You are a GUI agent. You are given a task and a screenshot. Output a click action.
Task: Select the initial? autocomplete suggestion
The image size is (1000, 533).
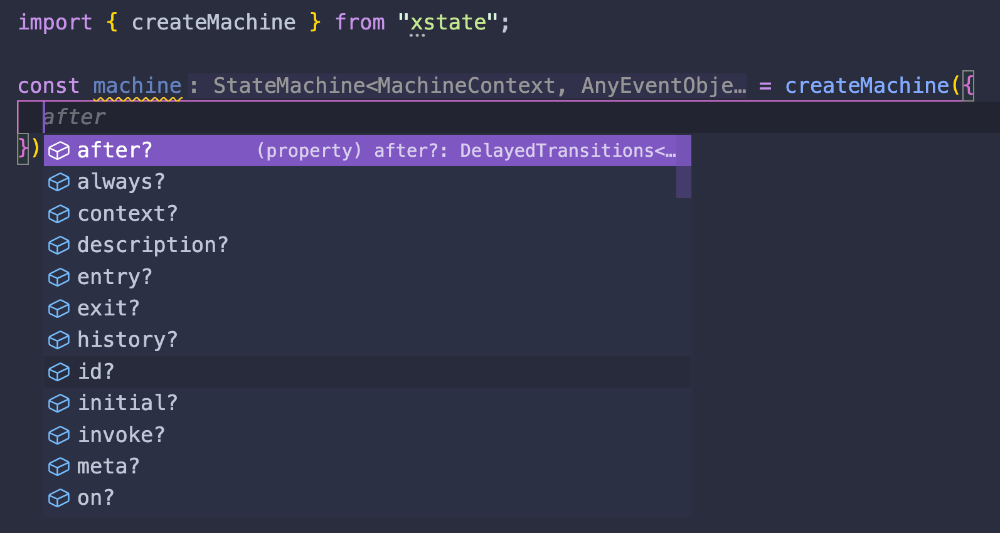point(127,403)
